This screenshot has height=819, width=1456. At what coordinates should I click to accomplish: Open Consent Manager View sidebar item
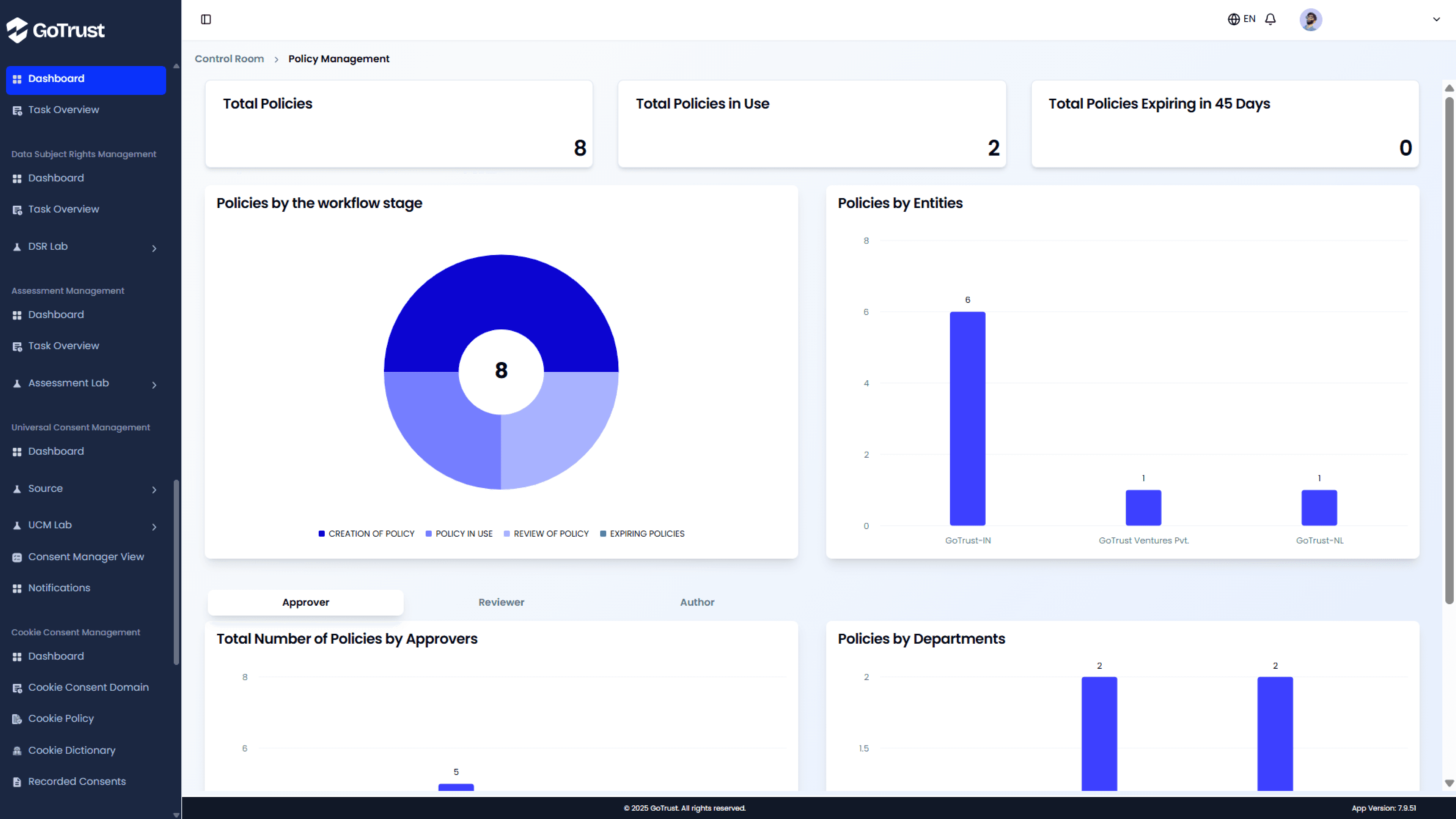(86, 556)
